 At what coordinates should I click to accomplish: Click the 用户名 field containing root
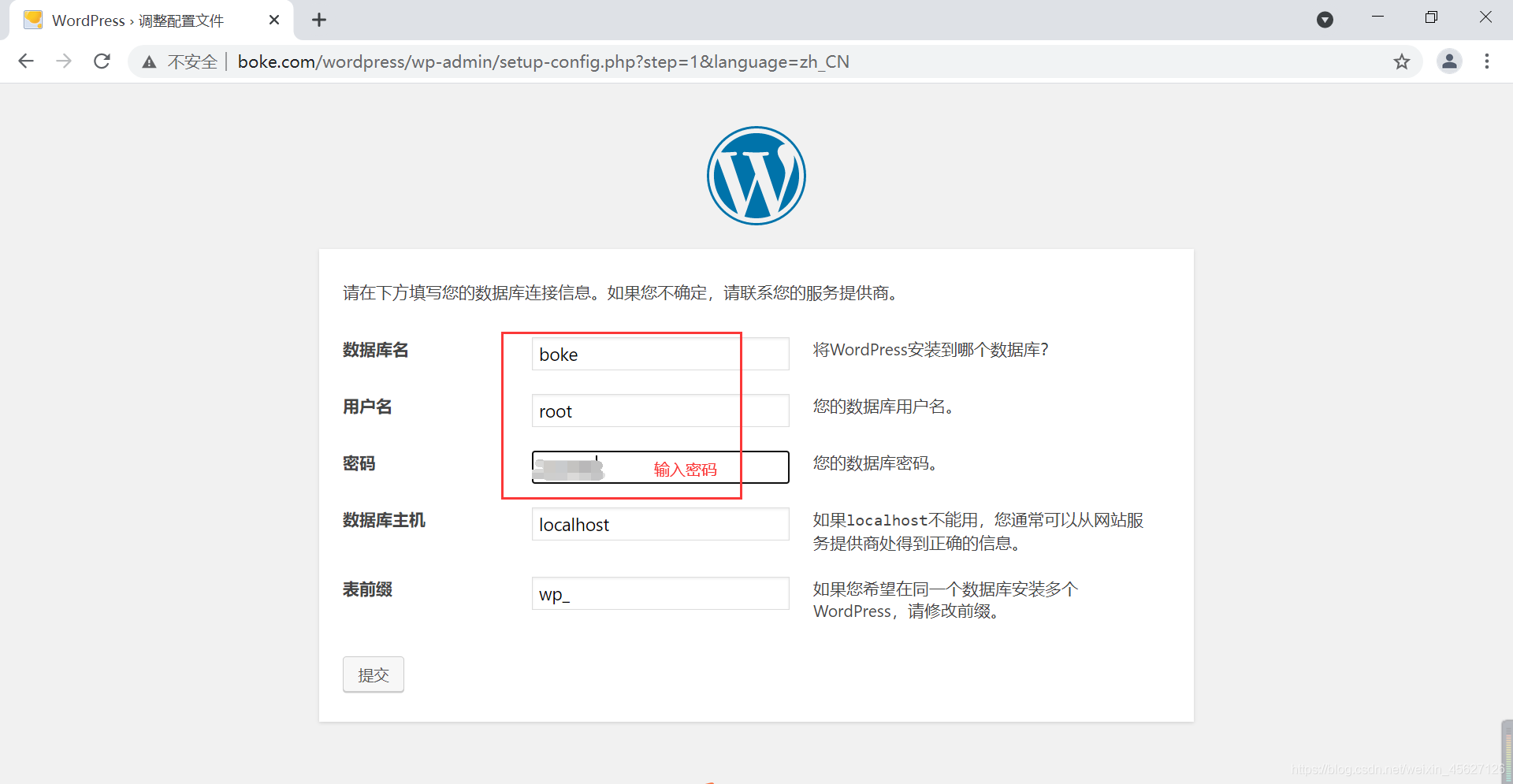[660, 411]
